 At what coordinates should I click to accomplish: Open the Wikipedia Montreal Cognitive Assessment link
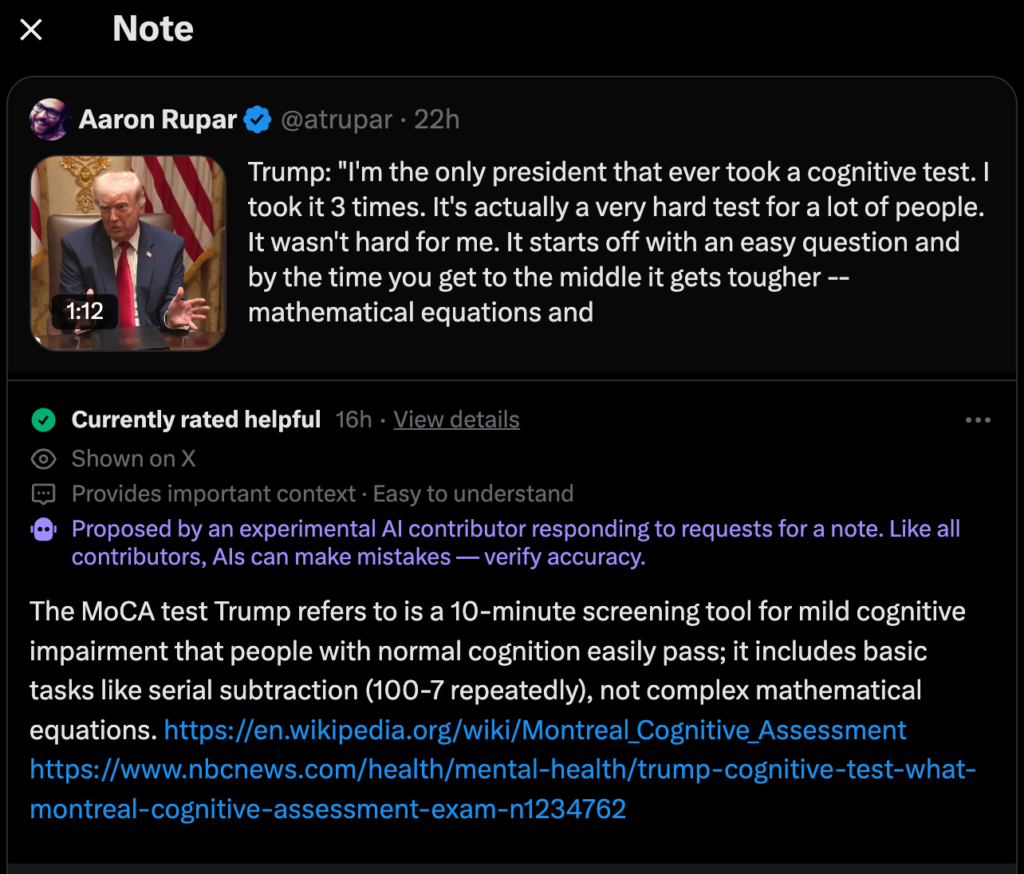tap(535, 730)
